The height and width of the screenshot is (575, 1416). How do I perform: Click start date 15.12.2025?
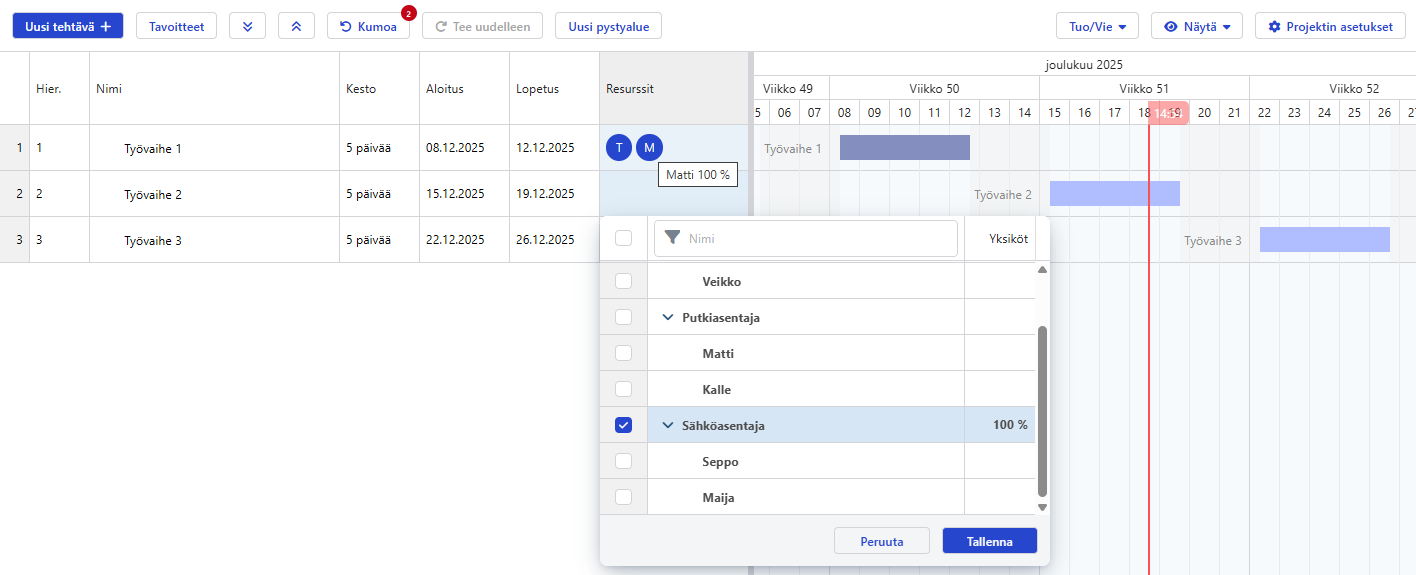point(465,194)
